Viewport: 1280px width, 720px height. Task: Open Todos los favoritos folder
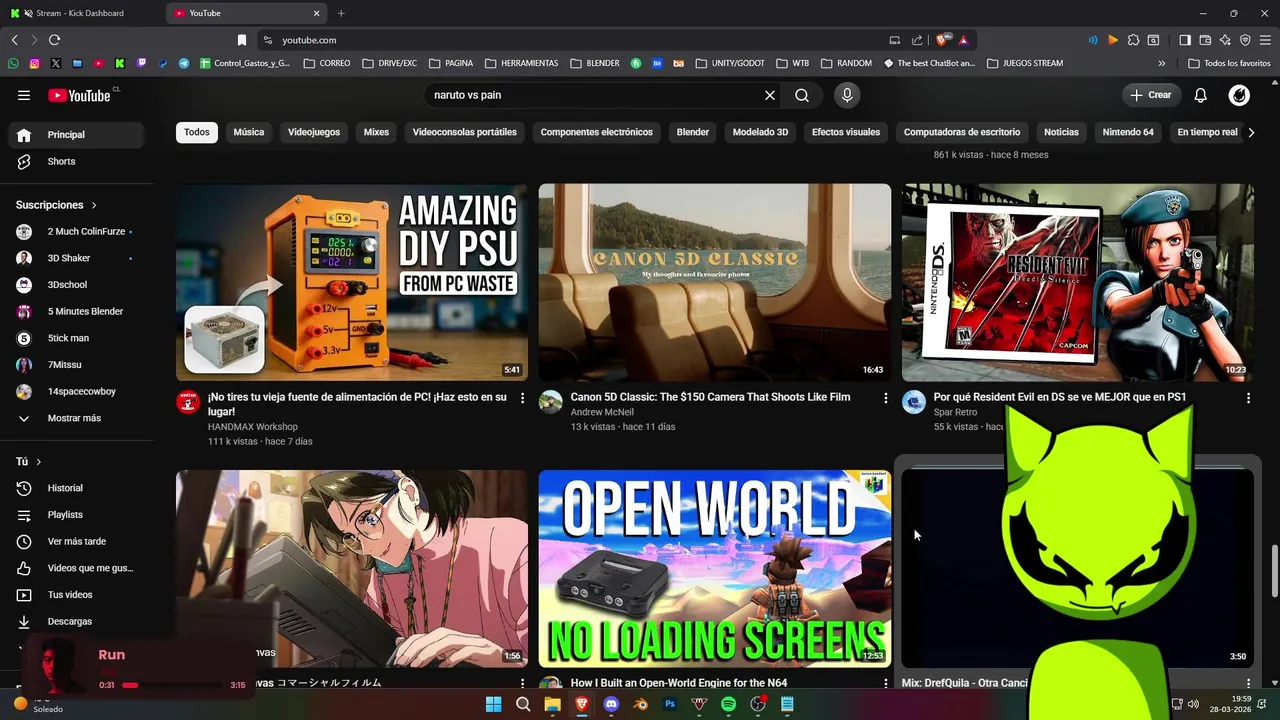(x=1229, y=63)
